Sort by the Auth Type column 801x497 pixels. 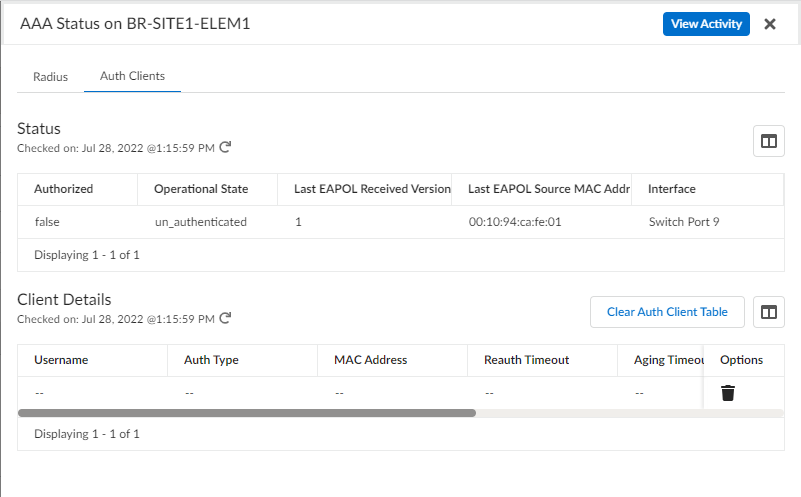coord(211,360)
